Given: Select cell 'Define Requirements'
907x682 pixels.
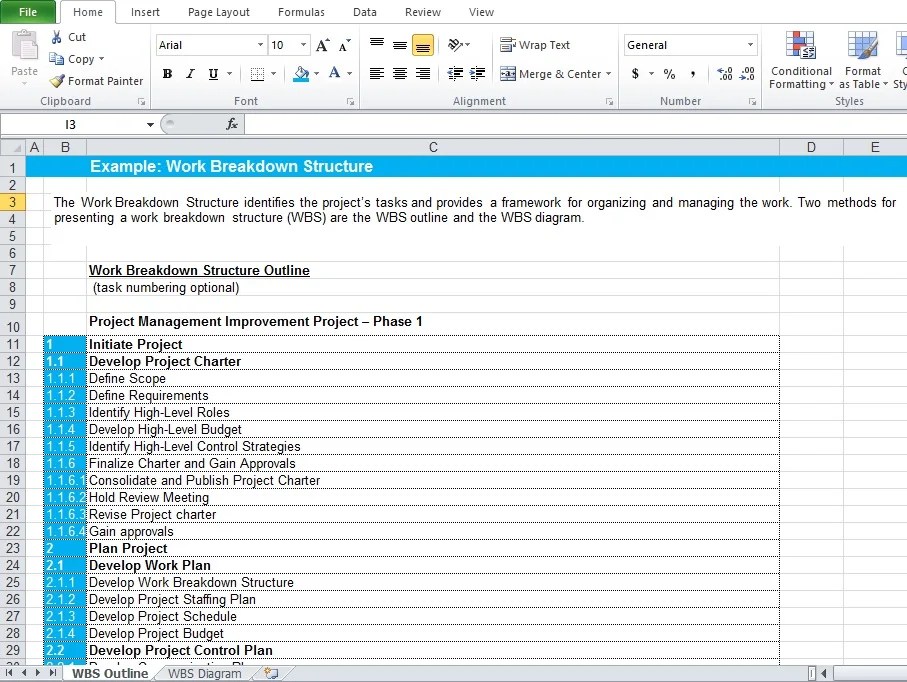Looking at the screenshot, I should click(433, 395).
